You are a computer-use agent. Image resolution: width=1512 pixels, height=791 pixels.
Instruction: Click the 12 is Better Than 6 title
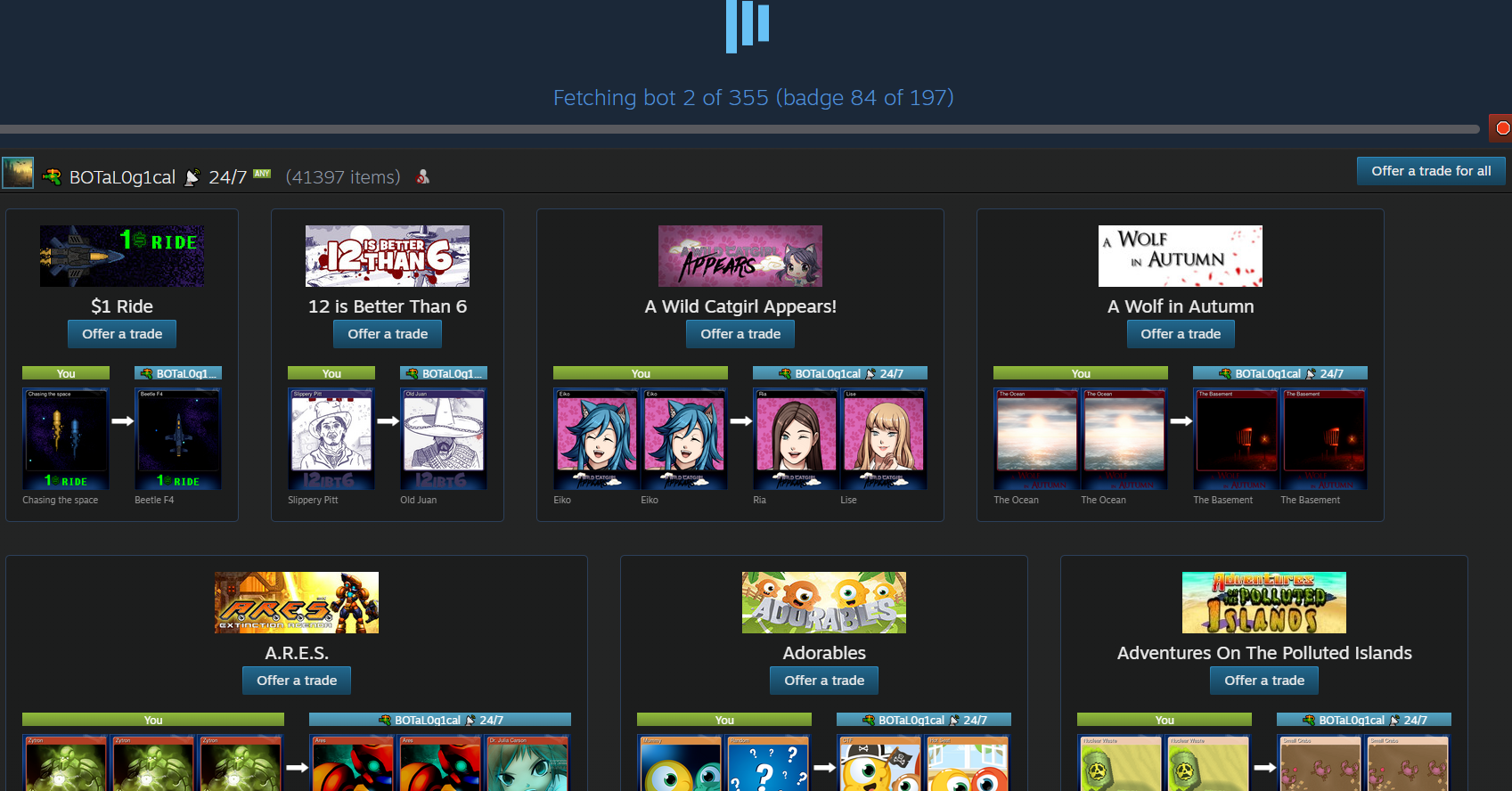[388, 306]
